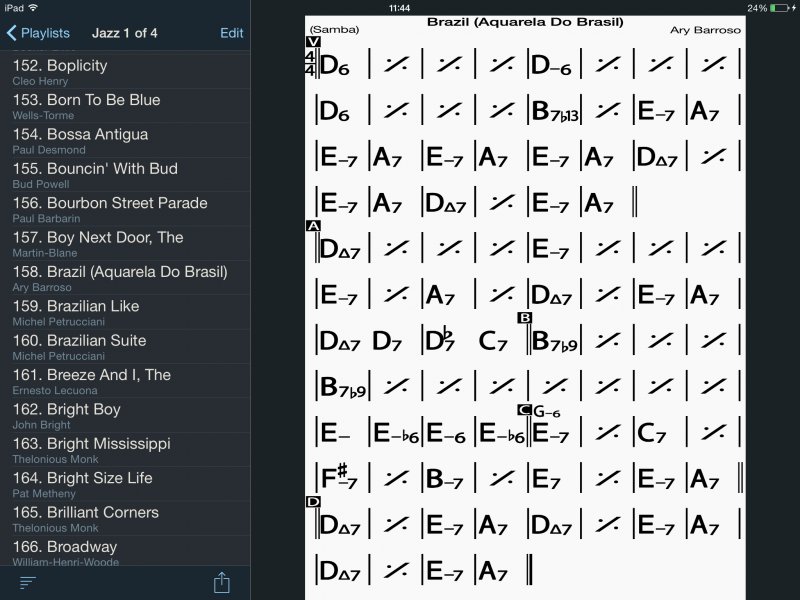This screenshot has width=800, height=600.
Task: Tap the share icon in bottom toolbar
Action: [x=222, y=582]
